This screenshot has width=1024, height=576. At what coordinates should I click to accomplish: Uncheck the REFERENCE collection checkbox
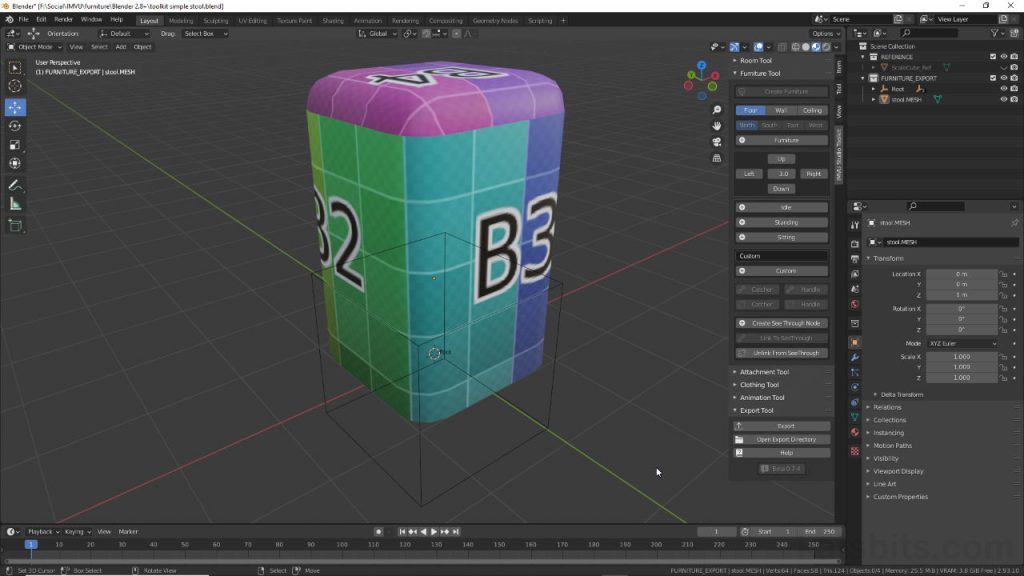click(x=993, y=57)
